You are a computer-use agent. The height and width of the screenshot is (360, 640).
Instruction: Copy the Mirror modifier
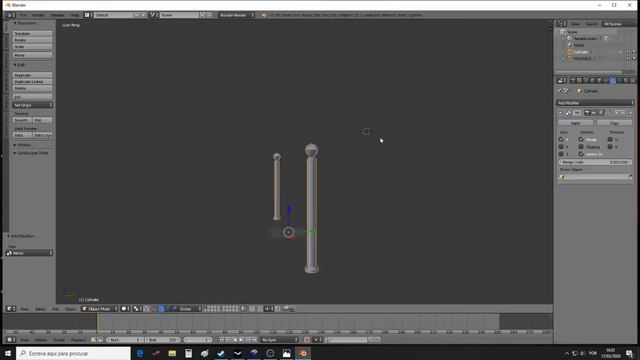tap(614, 123)
